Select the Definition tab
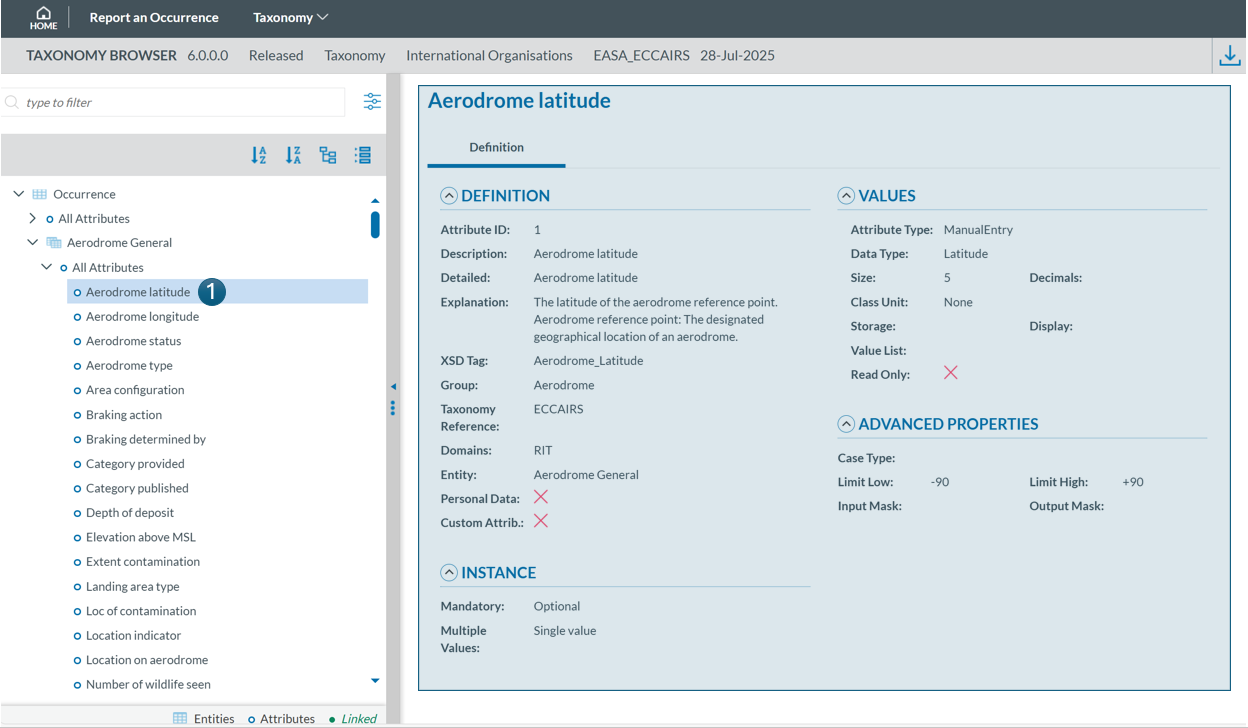The width and height of the screenshot is (1248, 728). pyautogui.click(x=496, y=147)
